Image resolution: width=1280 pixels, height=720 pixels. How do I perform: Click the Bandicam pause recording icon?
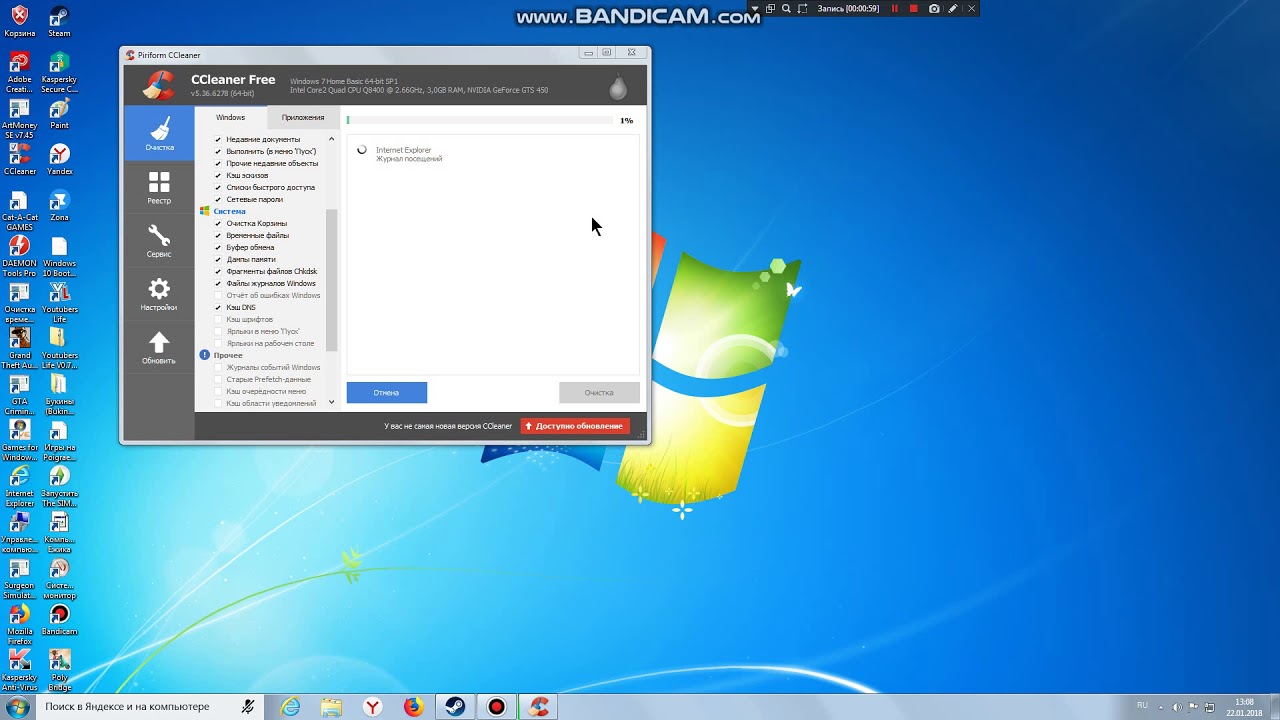[895, 9]
